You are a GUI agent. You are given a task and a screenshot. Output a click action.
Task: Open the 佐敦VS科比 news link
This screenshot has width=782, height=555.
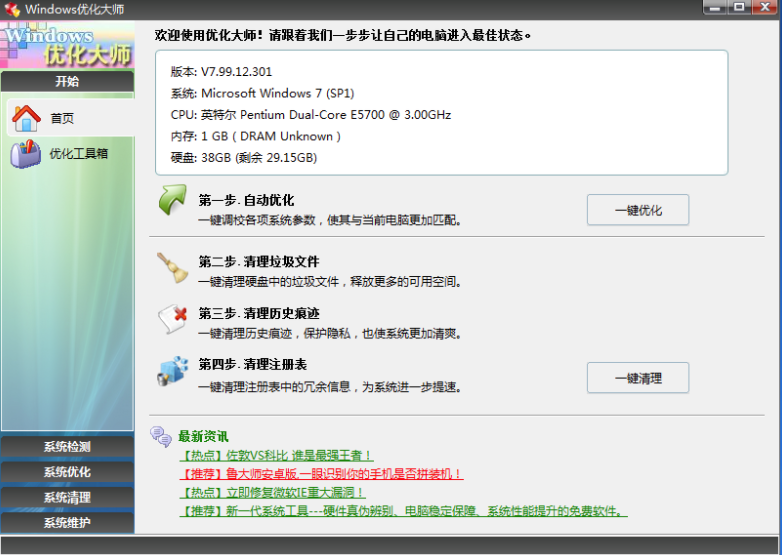pos(276,455)
